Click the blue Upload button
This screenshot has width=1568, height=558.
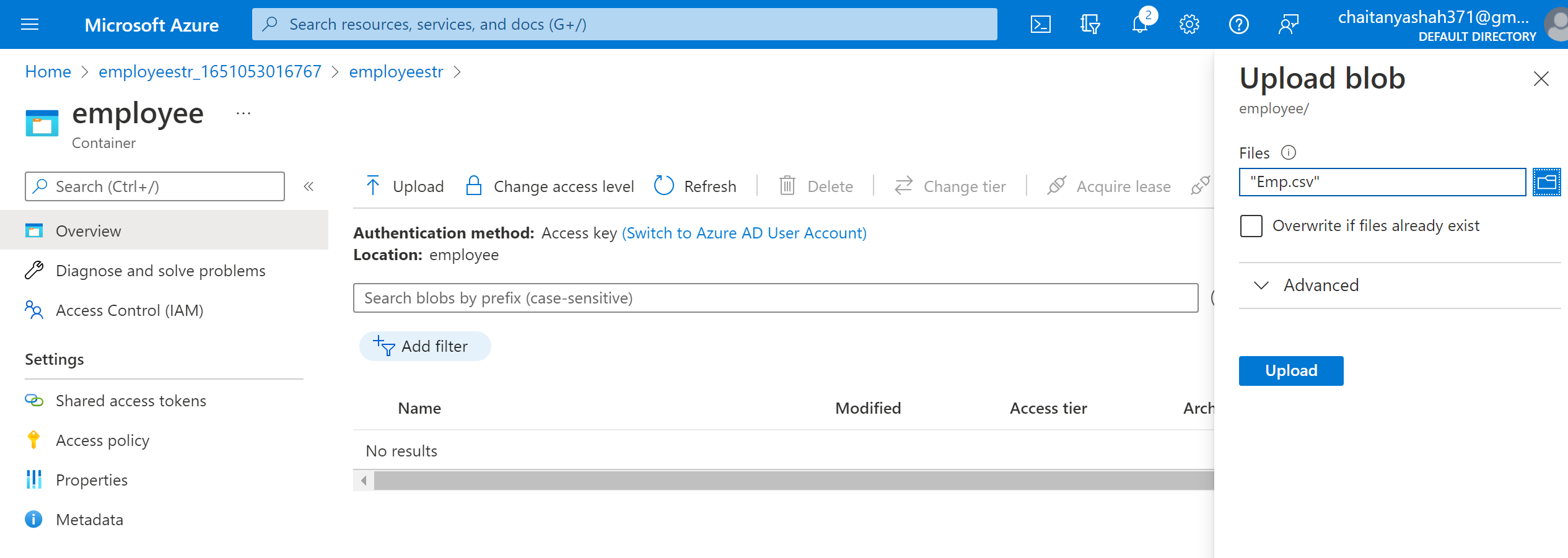tap(1290, 370)
